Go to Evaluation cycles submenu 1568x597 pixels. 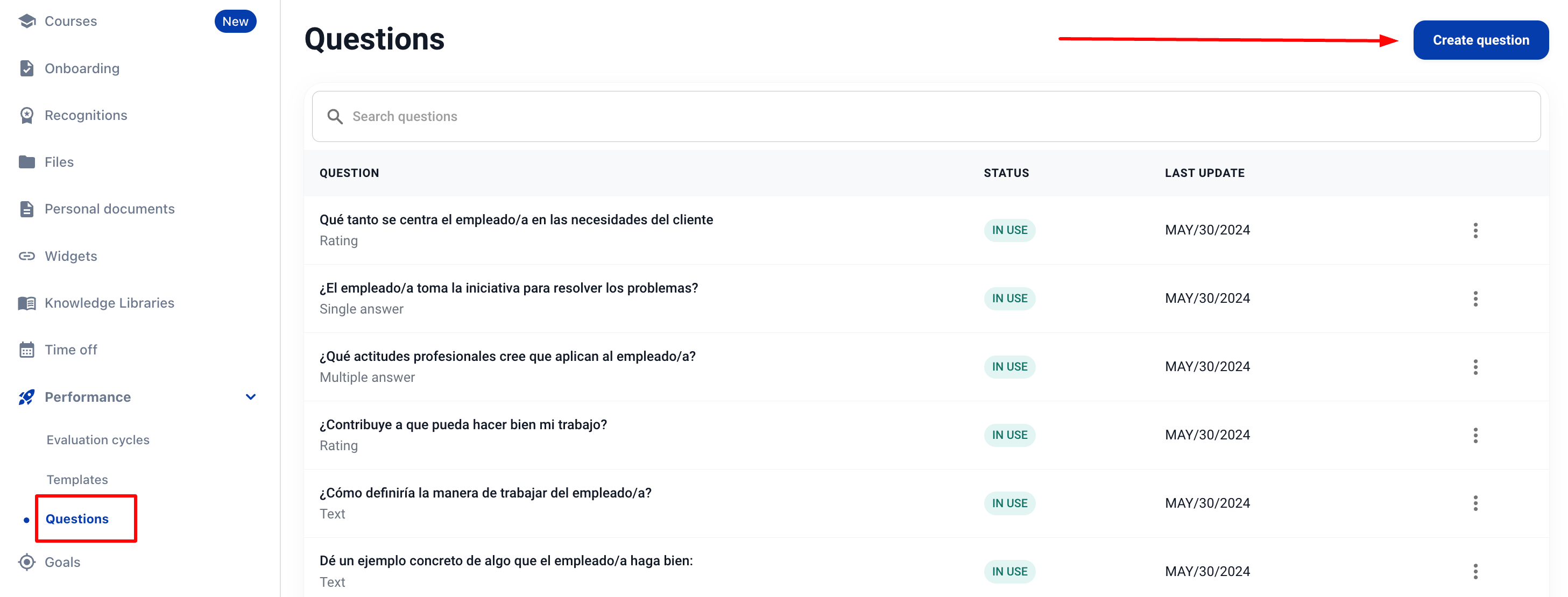click(98, 439)
